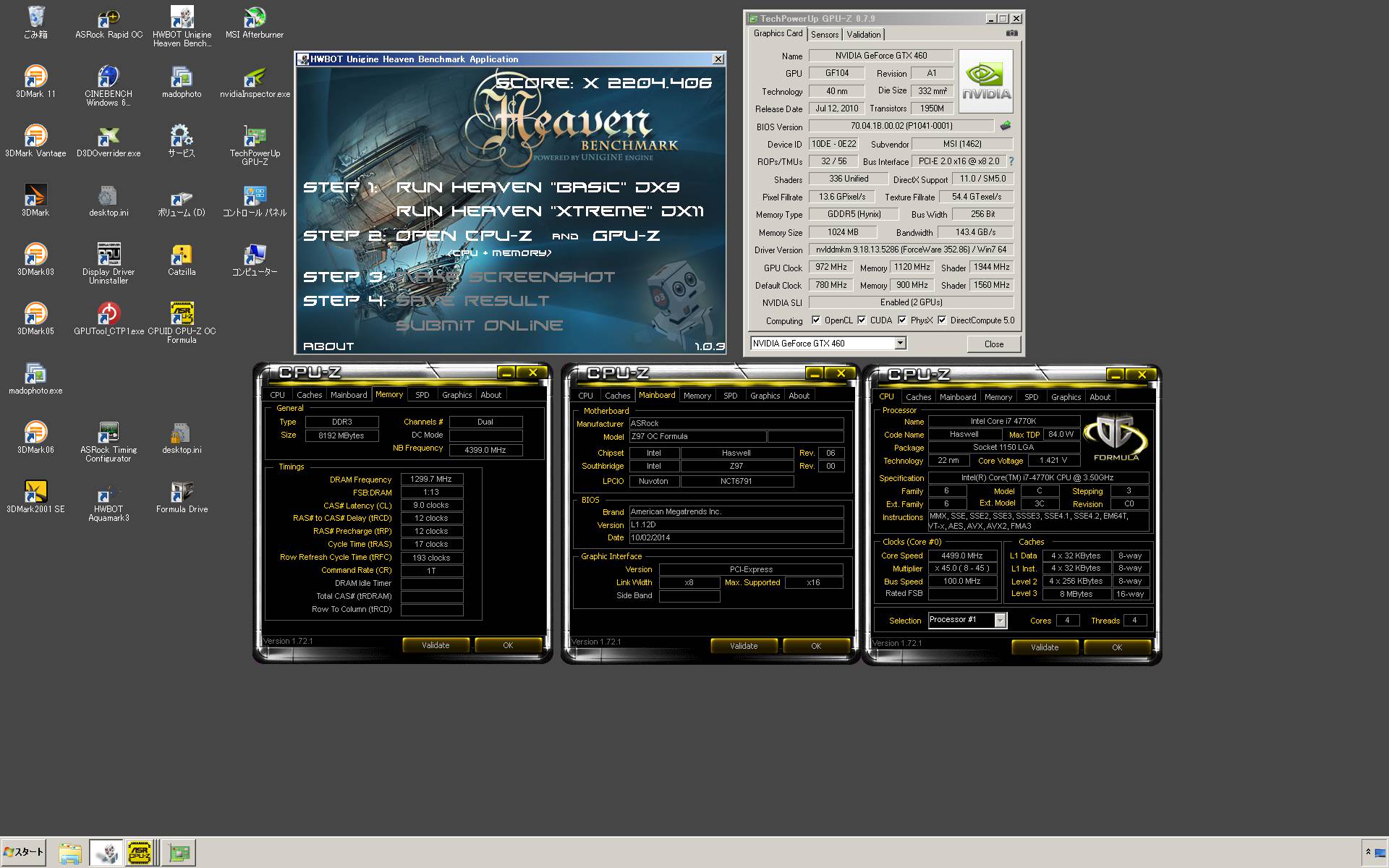Open About tab in the CPU CPU-Z window
This screenshot has height=868, width=1389.
[x=1100, y=397]
